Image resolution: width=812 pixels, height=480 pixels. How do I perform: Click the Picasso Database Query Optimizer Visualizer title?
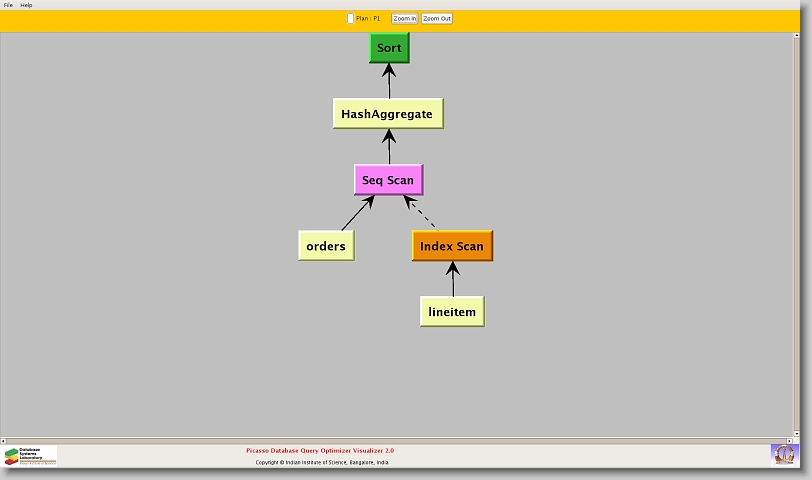[320, 451]
